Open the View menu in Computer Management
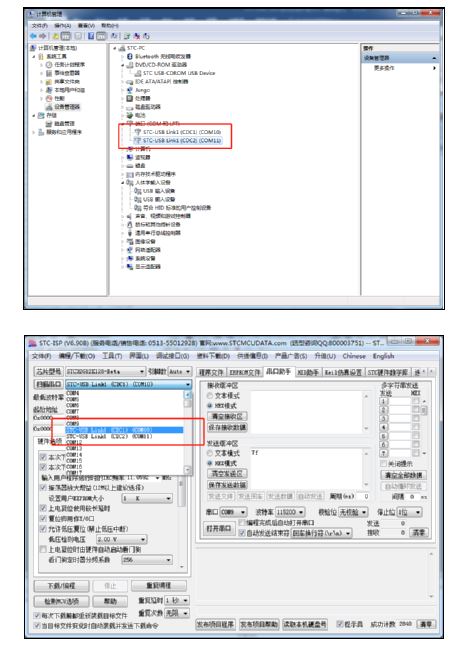This screenshot has height=651, width=470. (x=86, y=26)
